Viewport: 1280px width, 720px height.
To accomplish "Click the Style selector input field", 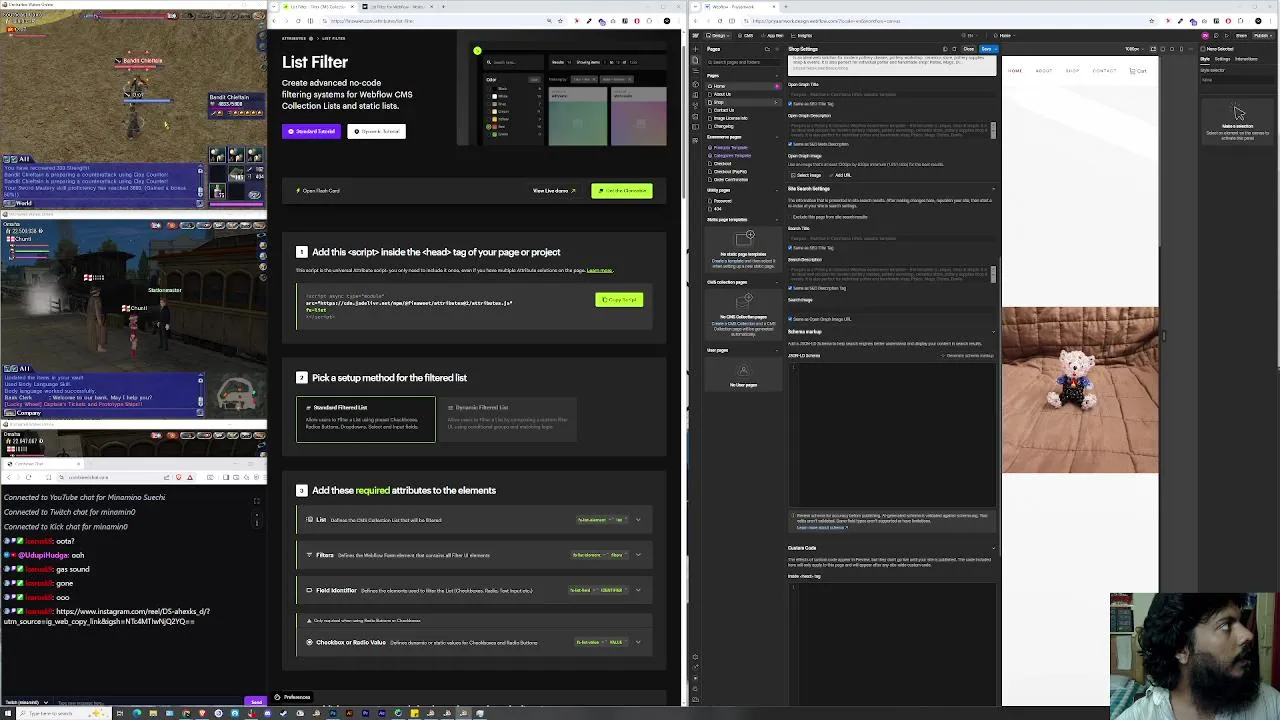I will coord(1237,80).
